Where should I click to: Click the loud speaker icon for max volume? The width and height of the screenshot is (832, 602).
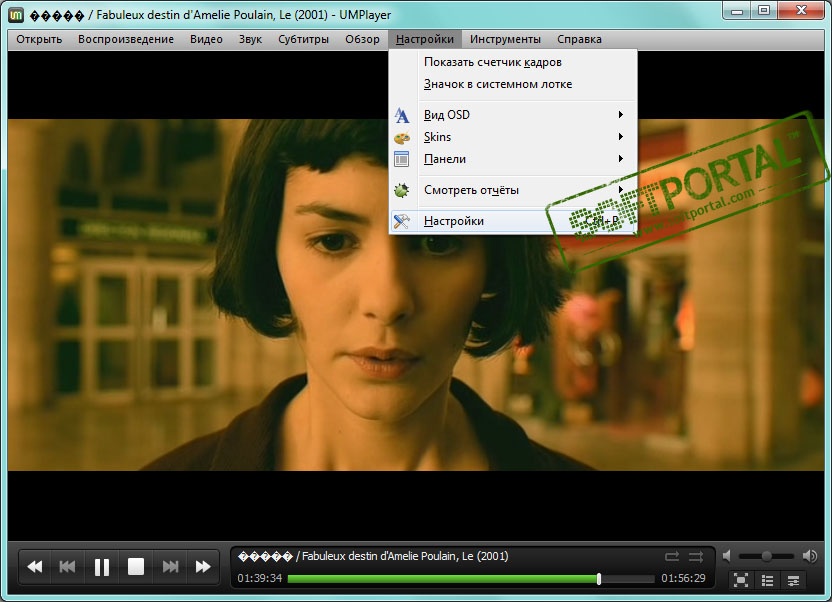810,556
